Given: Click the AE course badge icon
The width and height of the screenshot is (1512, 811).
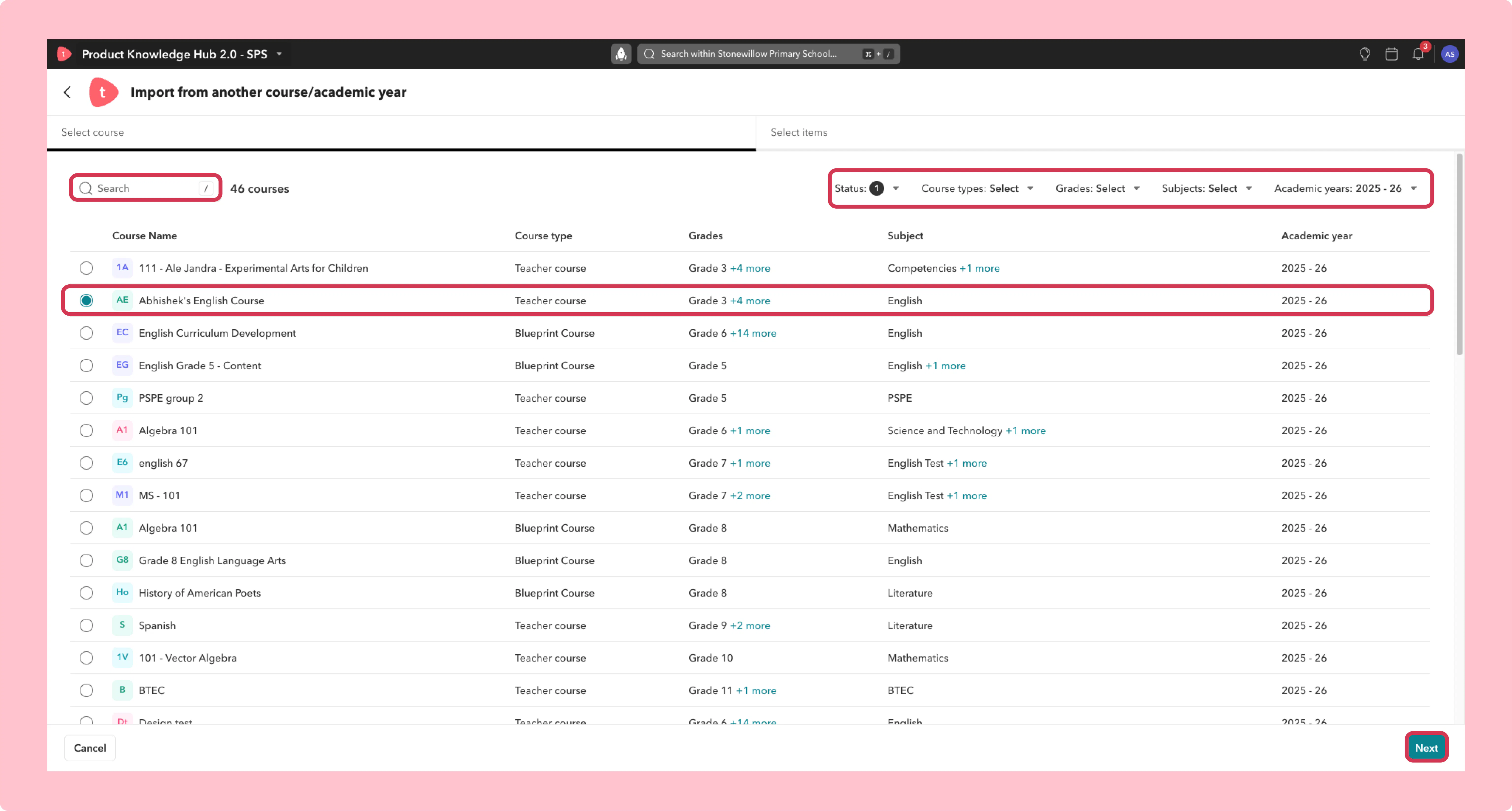Looking at the screenshot, I should [122, 300].
